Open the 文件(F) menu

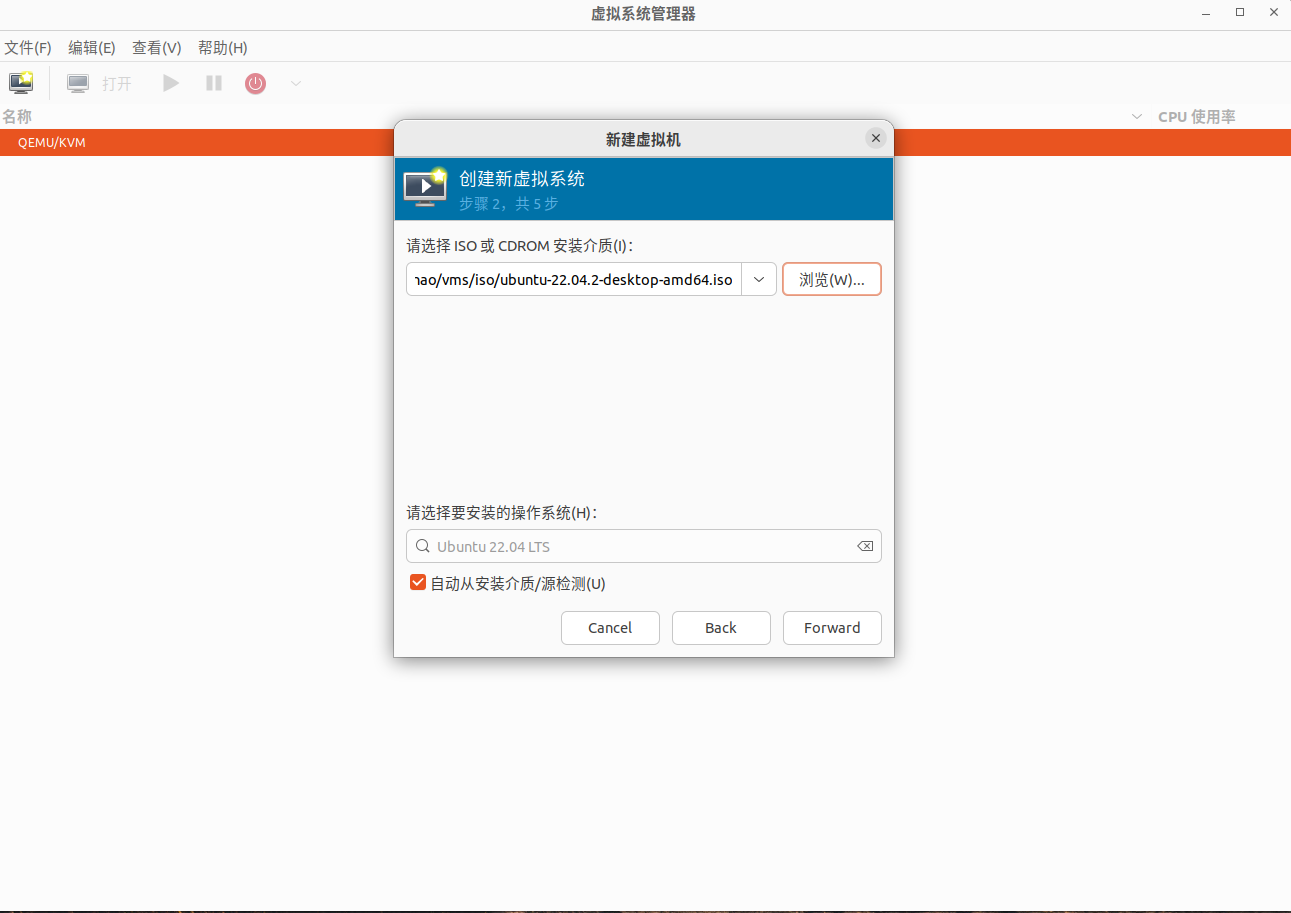click(28, 48)
